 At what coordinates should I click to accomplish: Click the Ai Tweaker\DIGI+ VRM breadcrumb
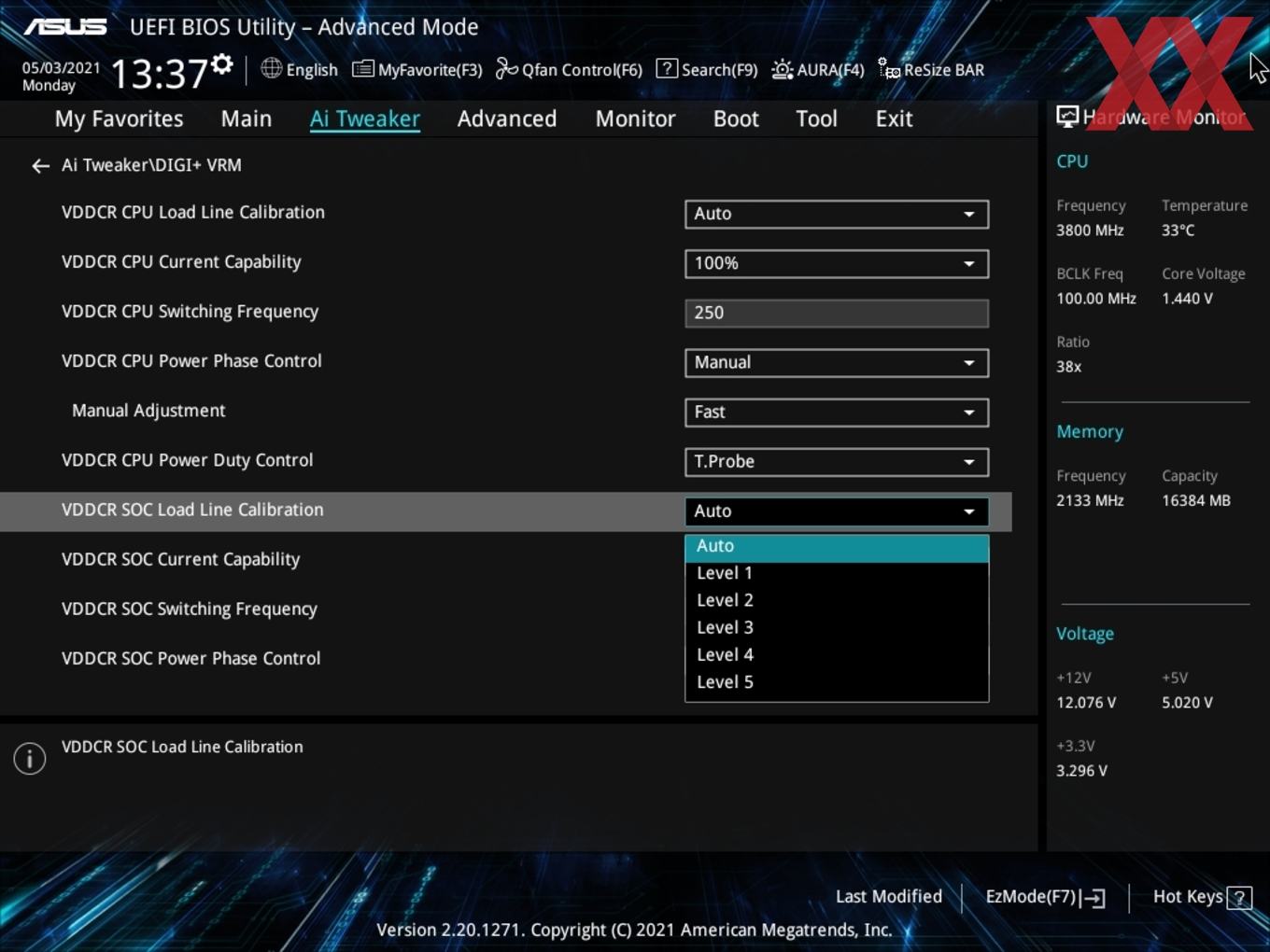[151, 165]
